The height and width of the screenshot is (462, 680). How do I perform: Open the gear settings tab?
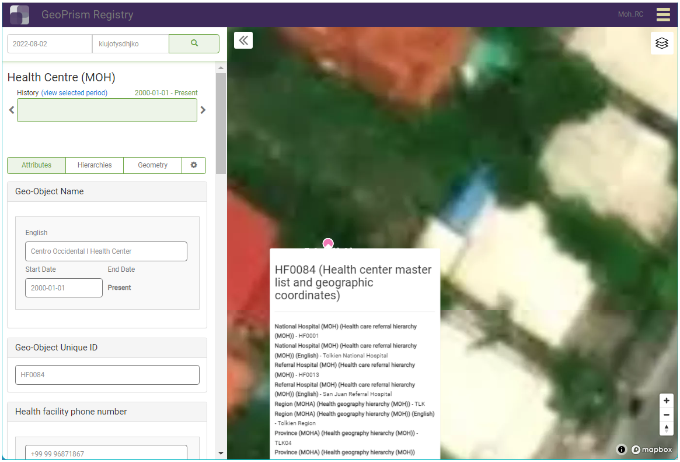[x=194, y=165]
